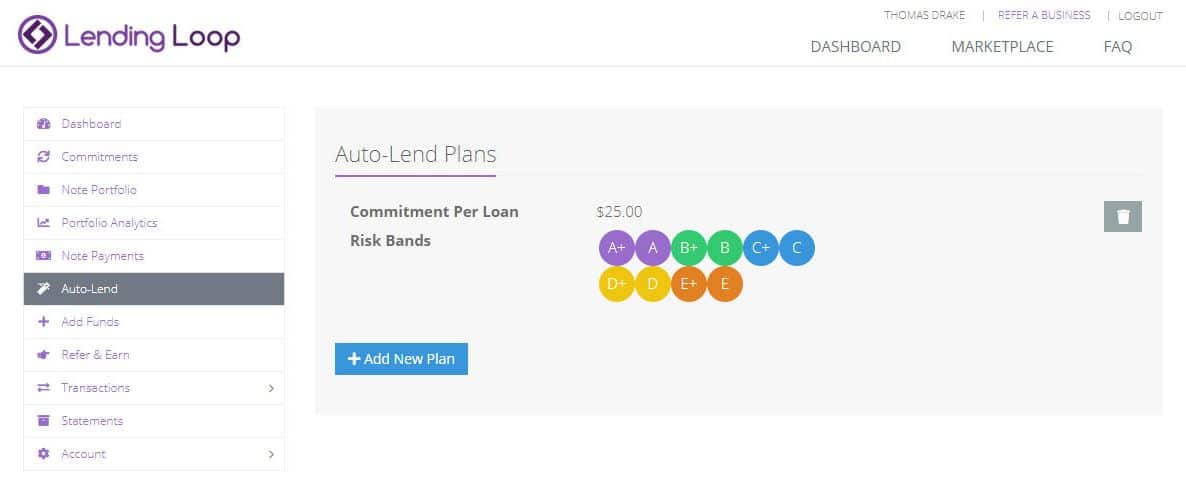Go to the FAQ page
Viewport: 1186px width, 494px height.
click(1118, 47)
